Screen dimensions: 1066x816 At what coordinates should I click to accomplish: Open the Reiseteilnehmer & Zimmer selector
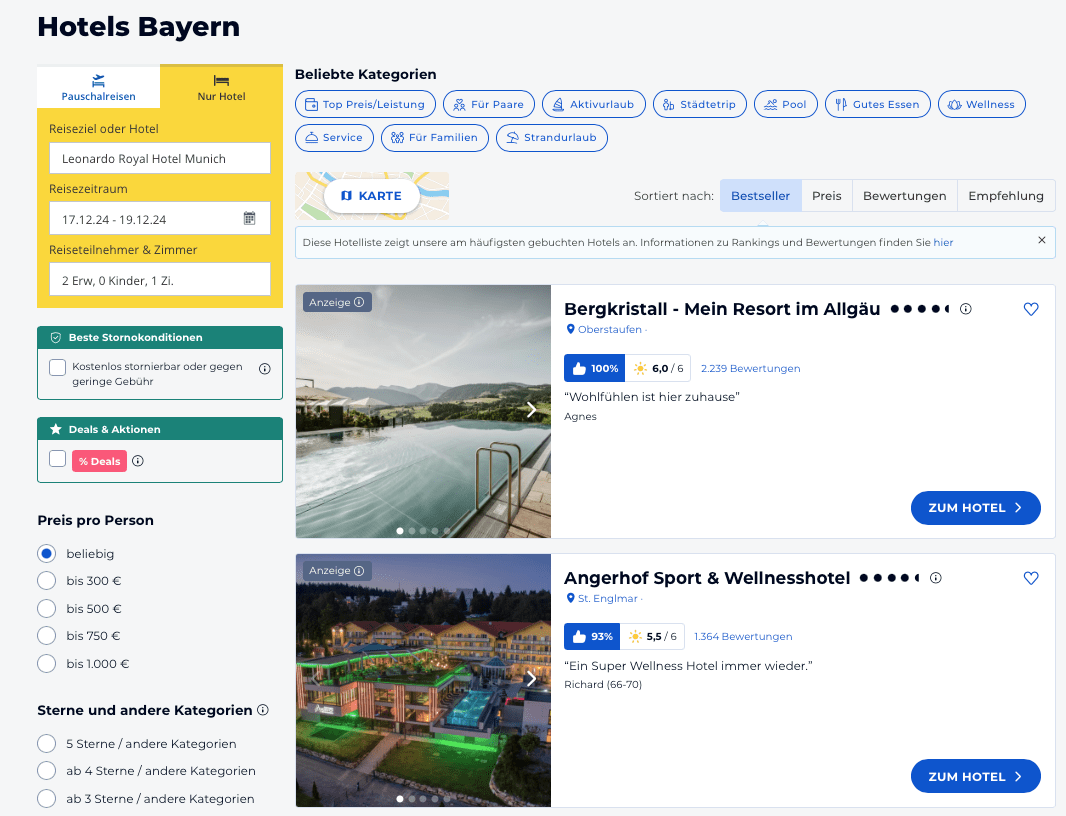160,279
